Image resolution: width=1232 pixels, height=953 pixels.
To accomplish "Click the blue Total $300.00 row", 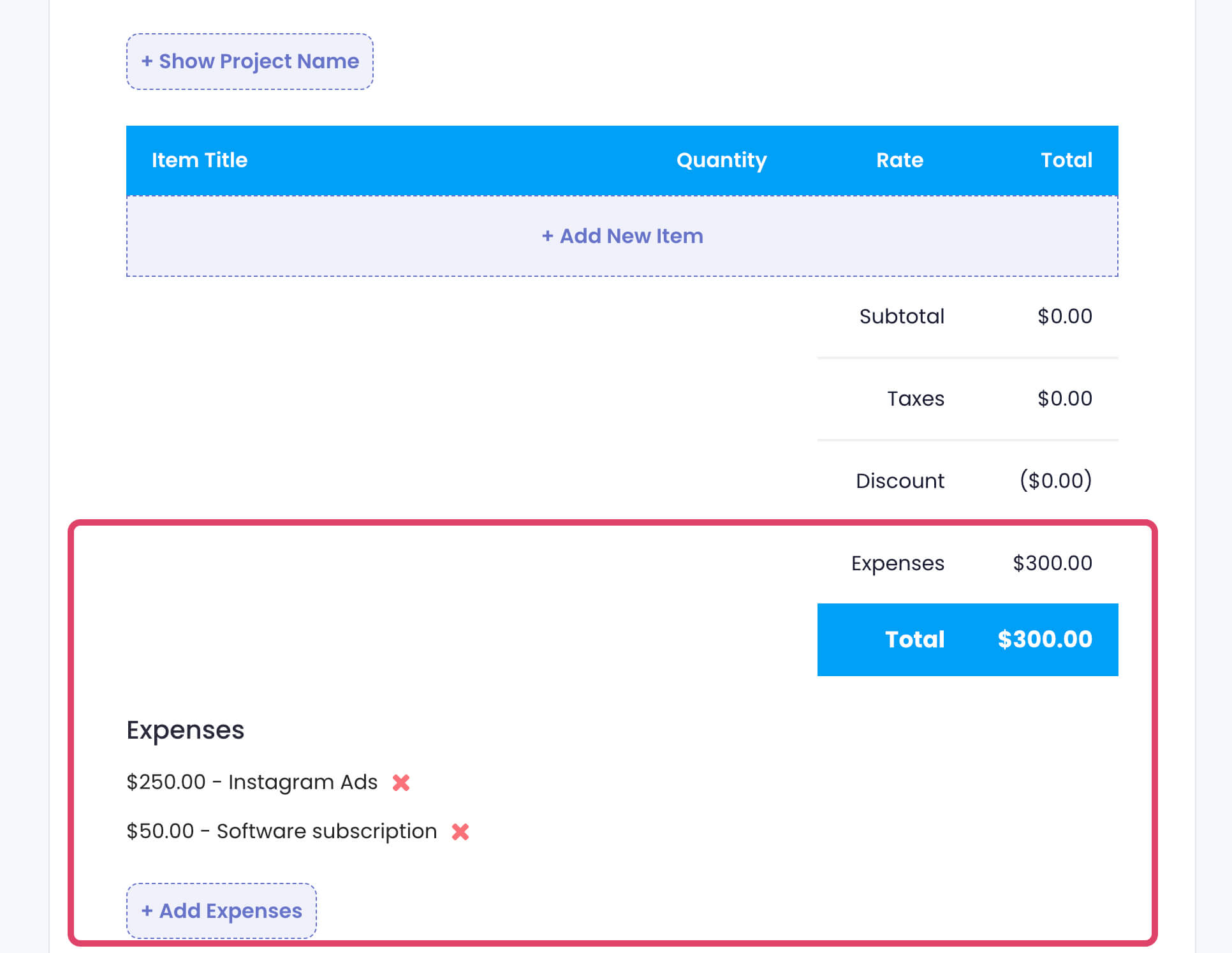I will [967, 639].
